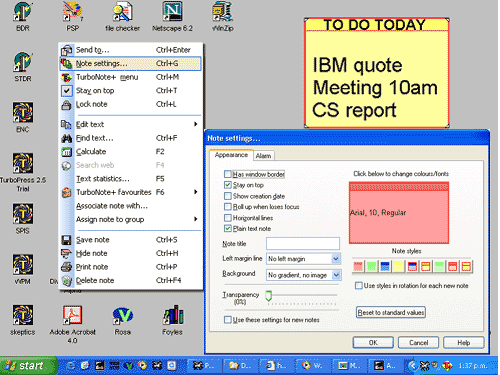The width and height of the screenshot is (500, 375).
Task: Choose Find text... menu item
Action: 131,138
